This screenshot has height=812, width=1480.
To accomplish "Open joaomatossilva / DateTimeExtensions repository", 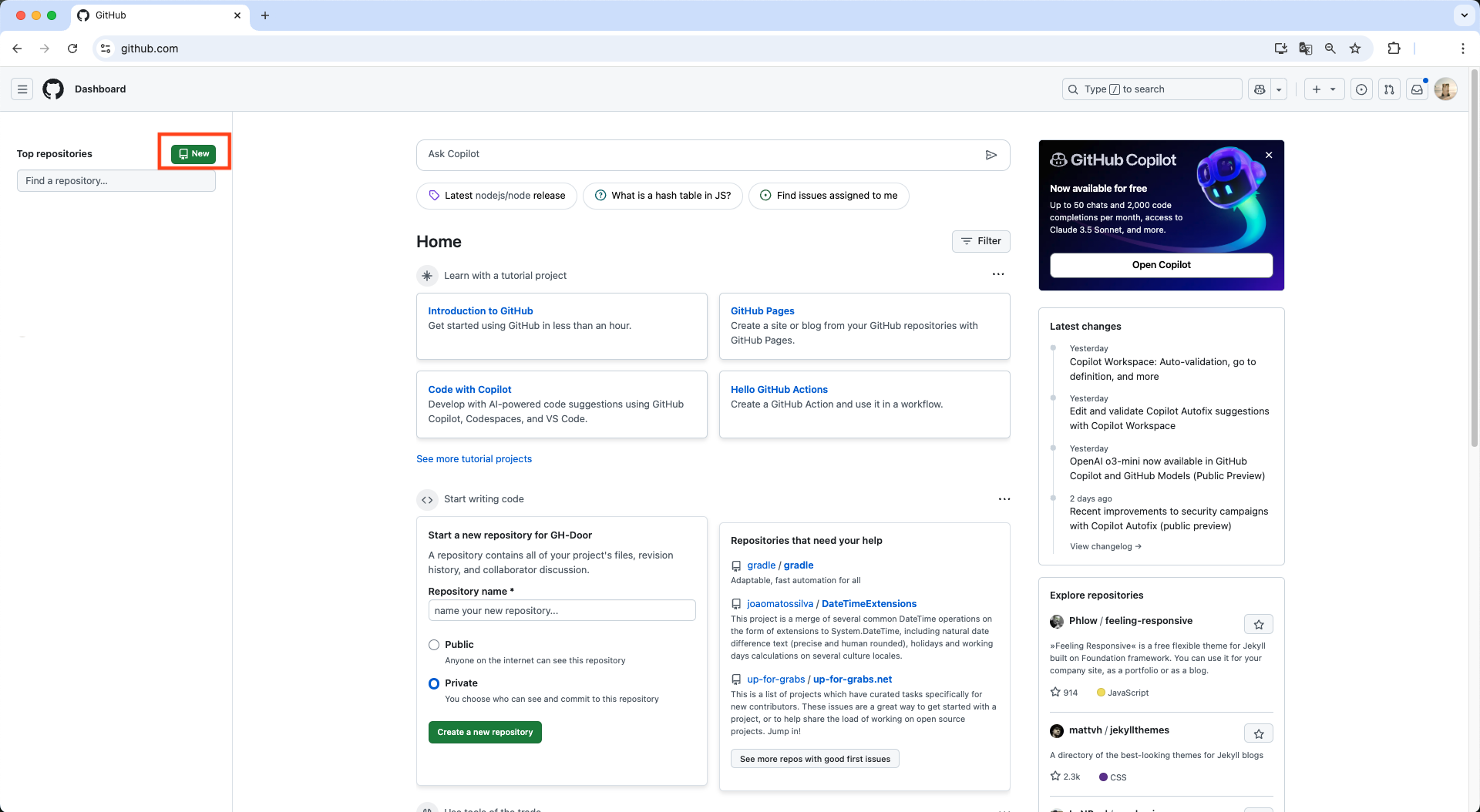I will point(832,604).
